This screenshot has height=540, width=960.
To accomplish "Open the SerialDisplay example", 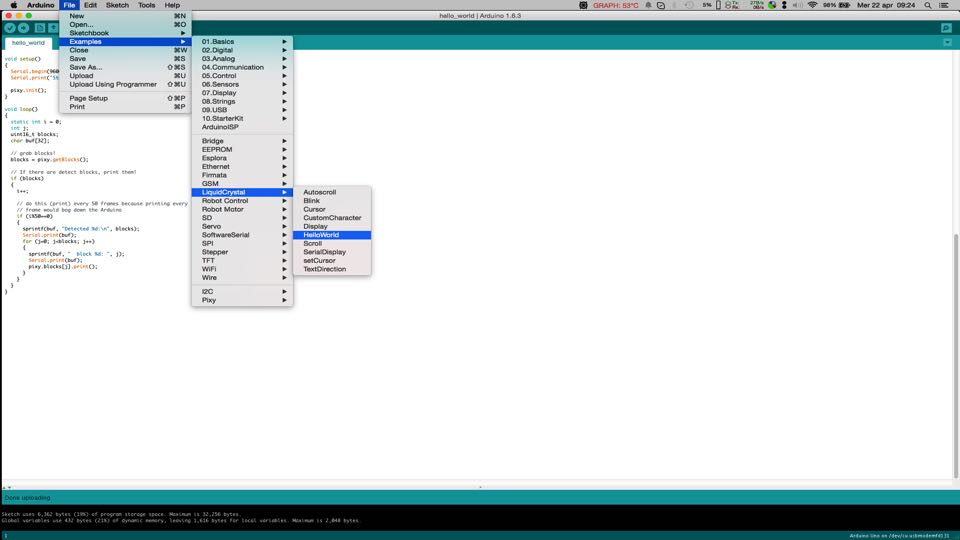I will [x=332, y=252].
